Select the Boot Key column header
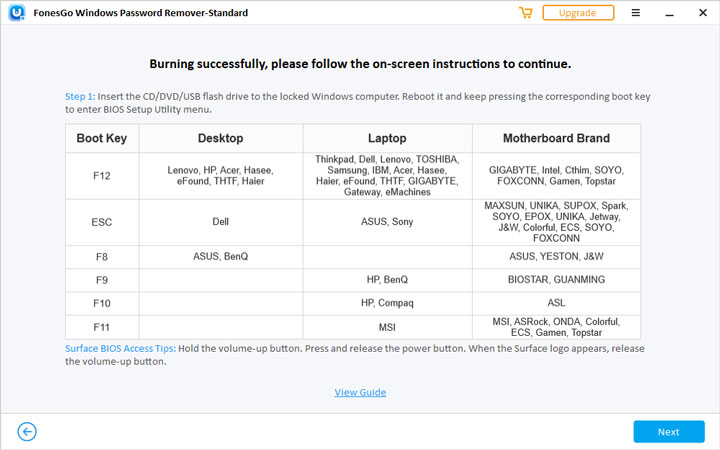720x450 pixels. [101, 138]
